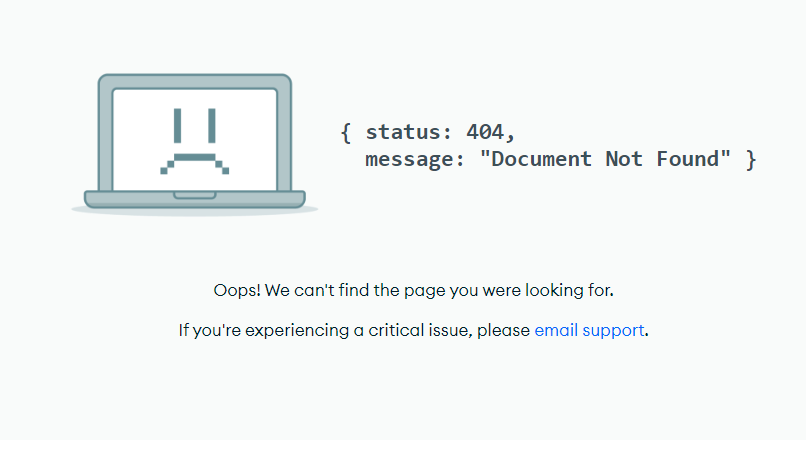Click the "Oops!" text
Viewport: 806px width, 455px height.
(237, 291)
